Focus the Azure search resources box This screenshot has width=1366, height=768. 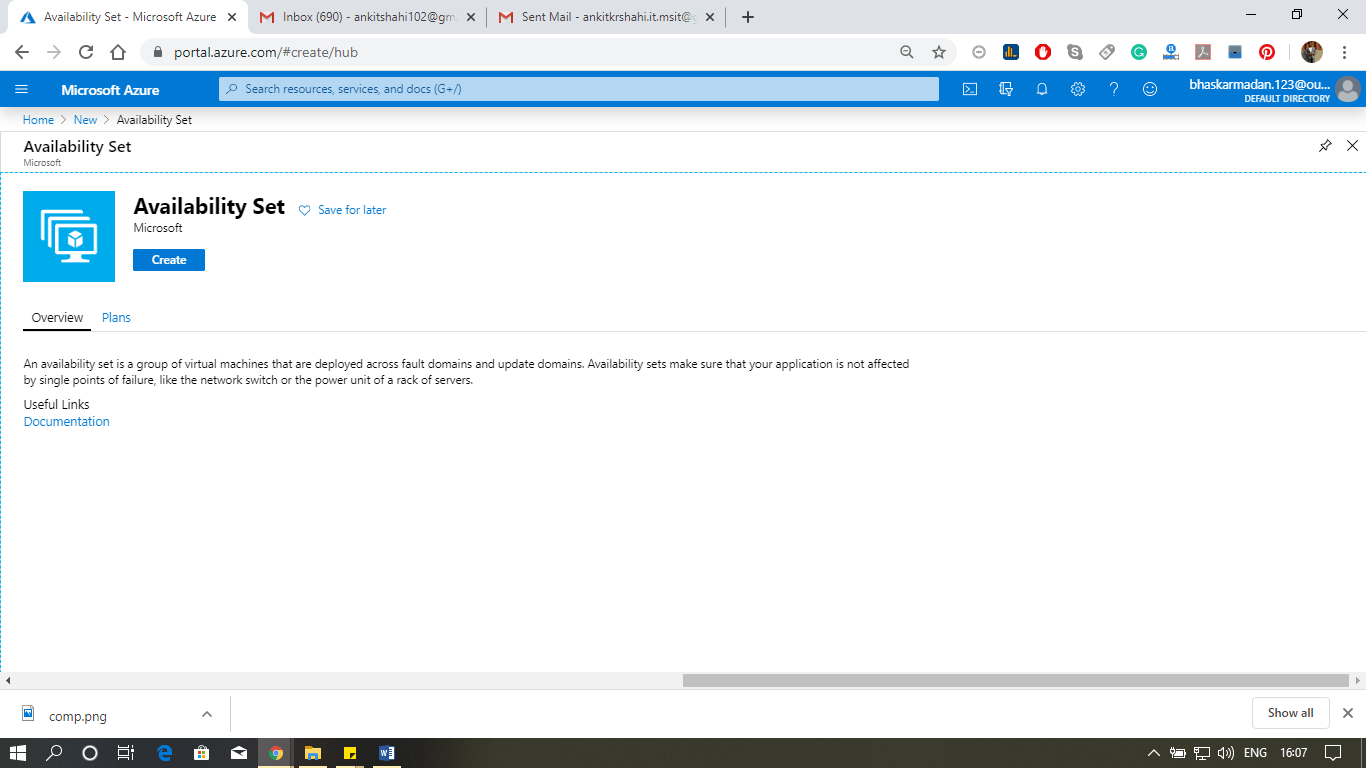579,89
